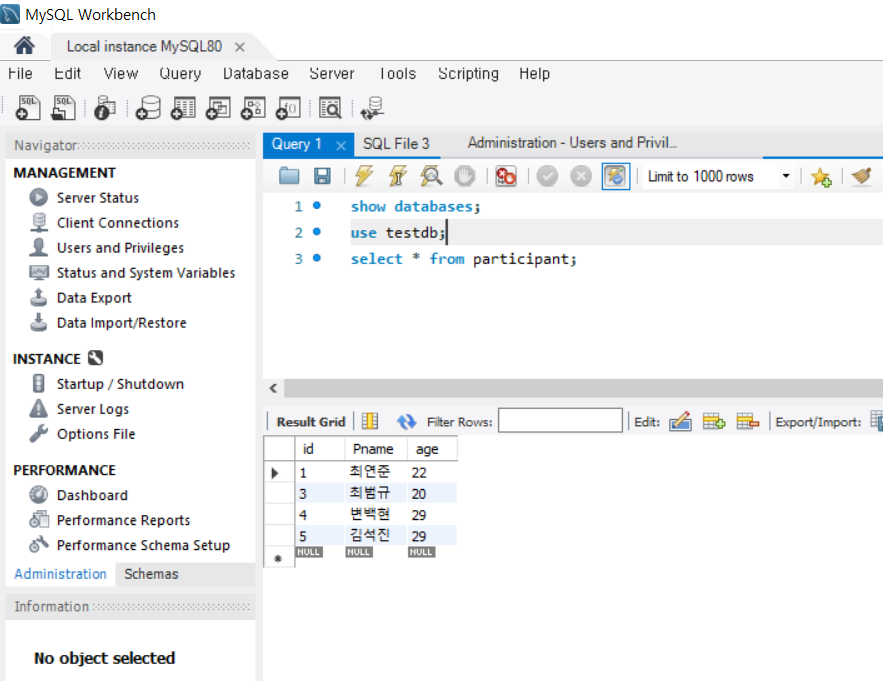Close the Local instance MySQL80 tab

click(x=240, y=47)
